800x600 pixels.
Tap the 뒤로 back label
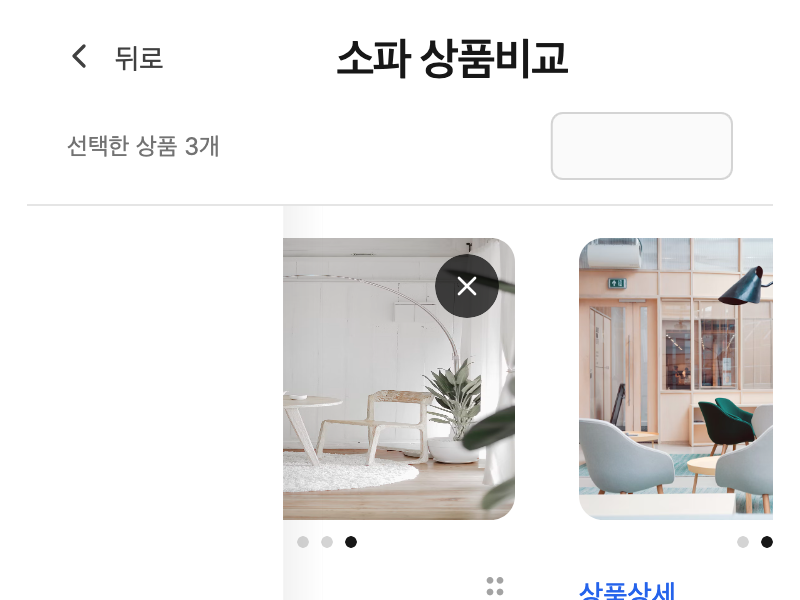139,57
